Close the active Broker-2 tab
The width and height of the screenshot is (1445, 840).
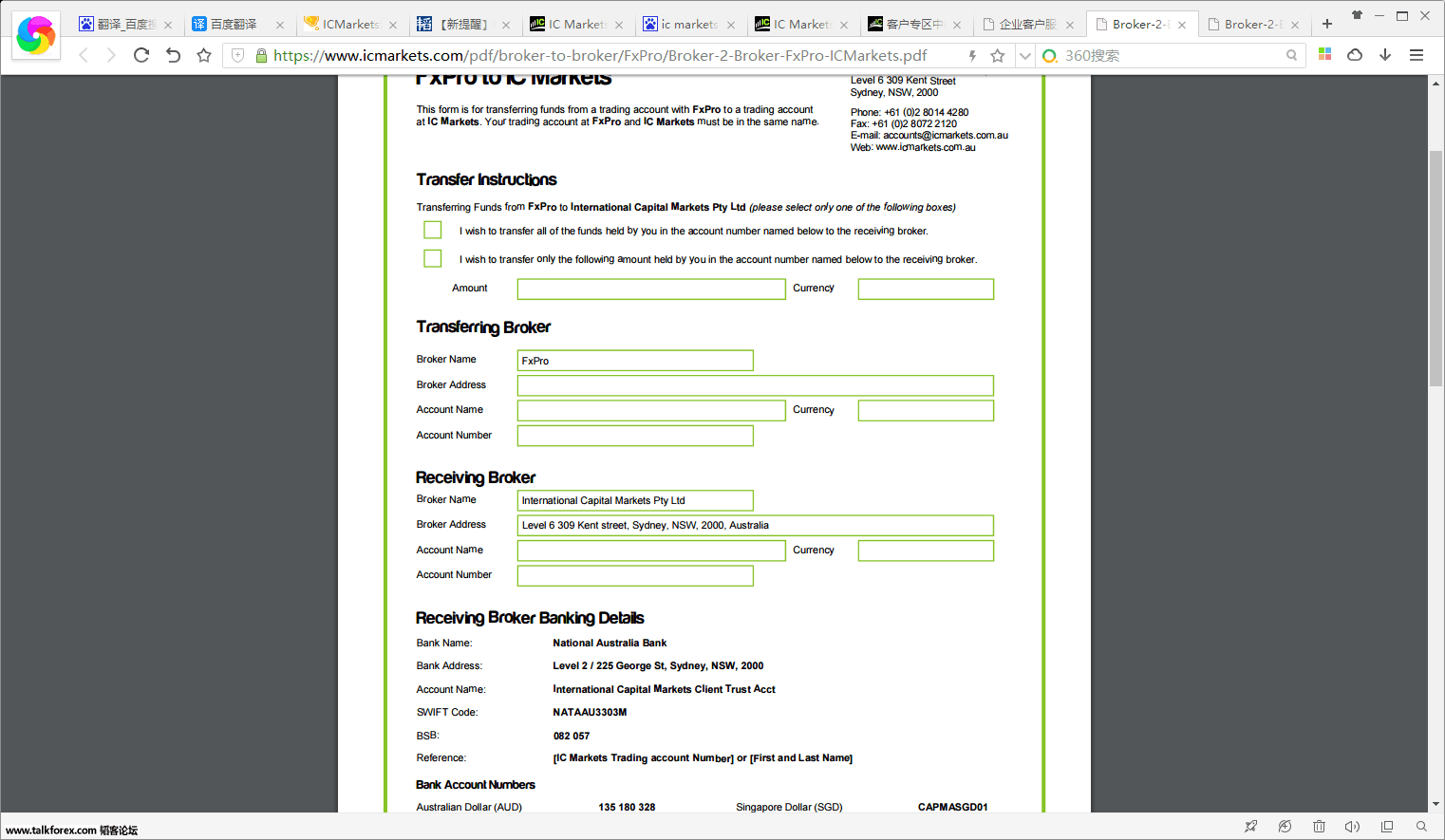[1182, 25]
